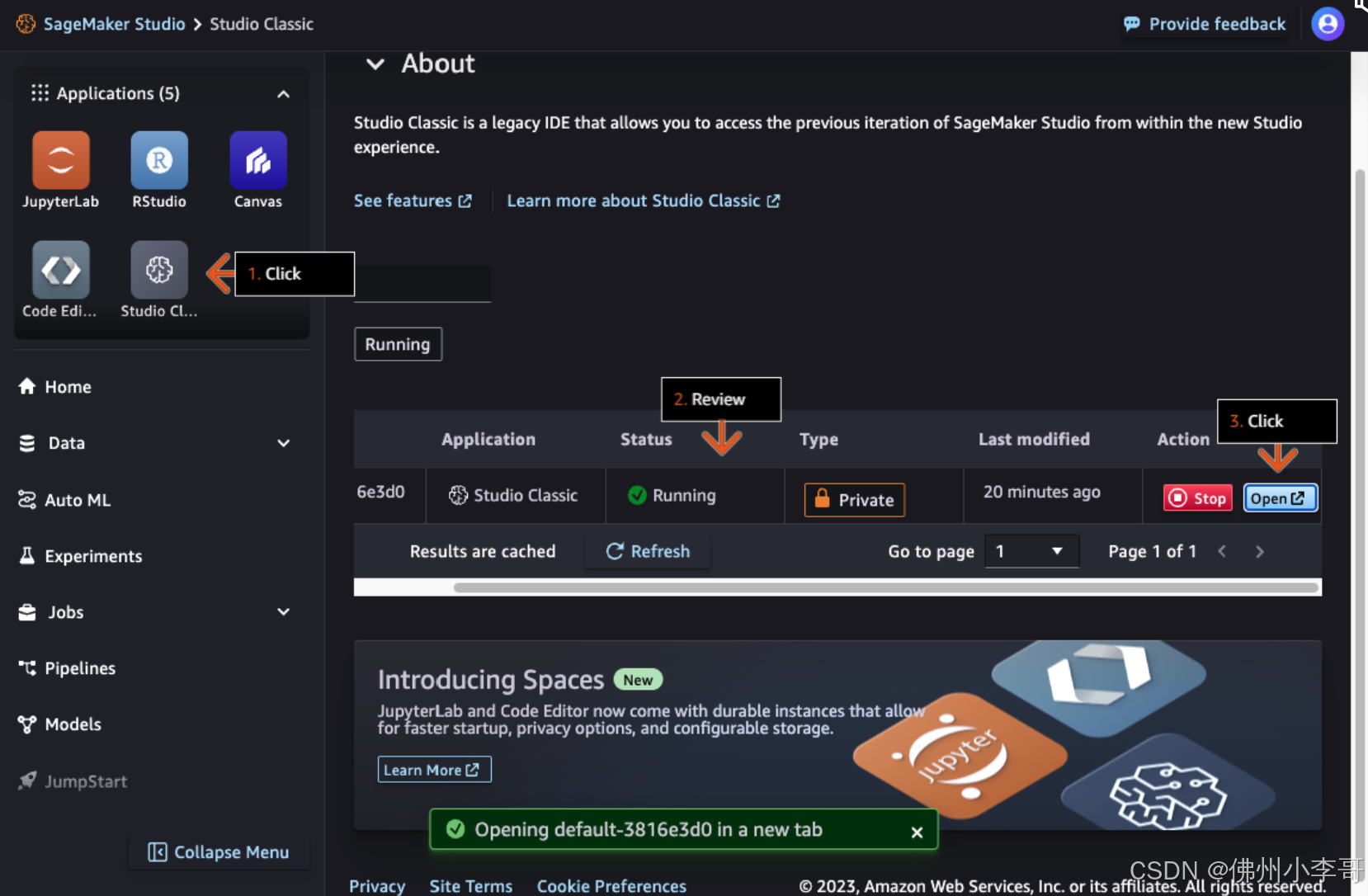Open the running Studio Classic app

coord(1280,498)
